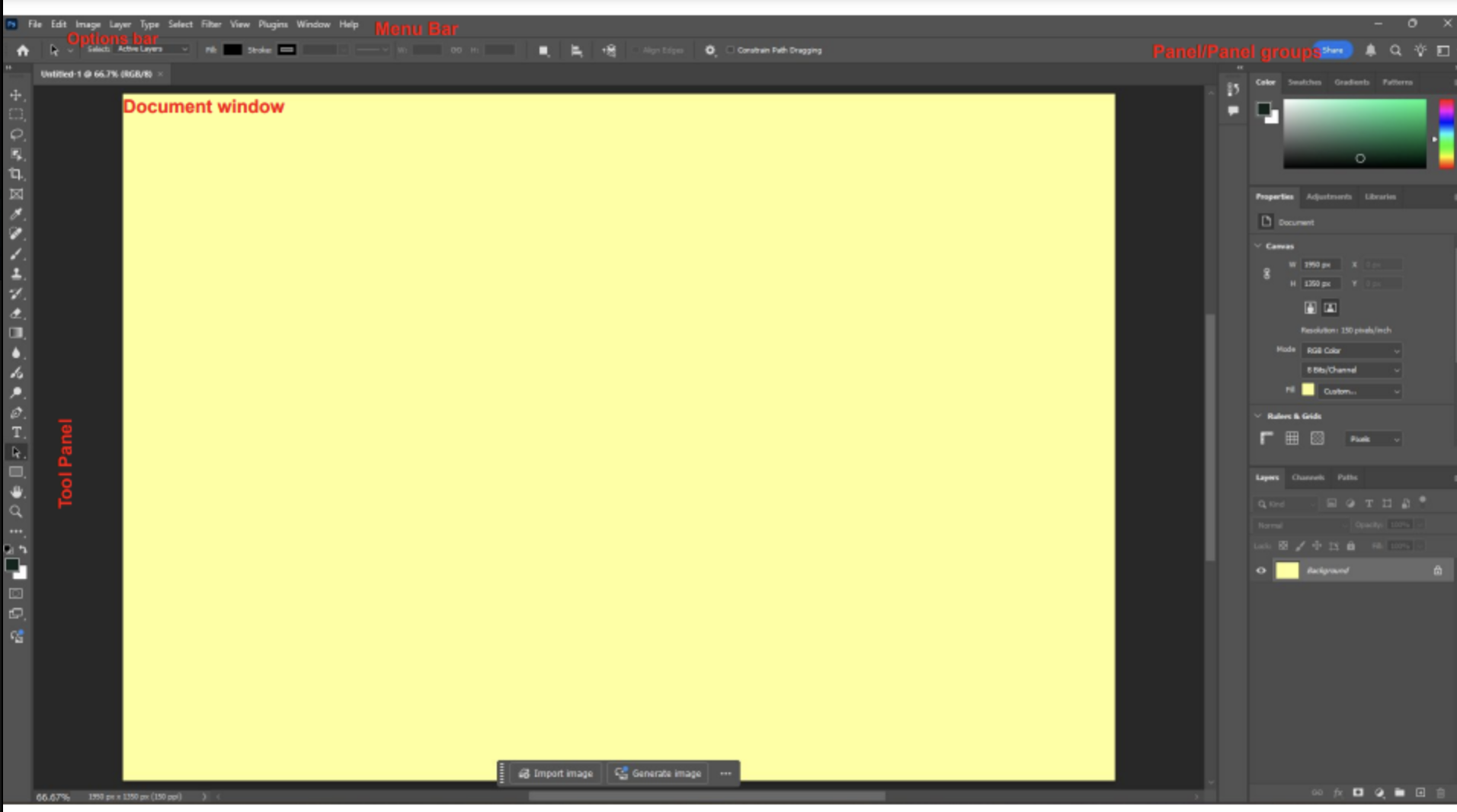The width and height of the screenshot is (1457, 812).
Task: Create a new layer icon
Action: [1420, 793]
